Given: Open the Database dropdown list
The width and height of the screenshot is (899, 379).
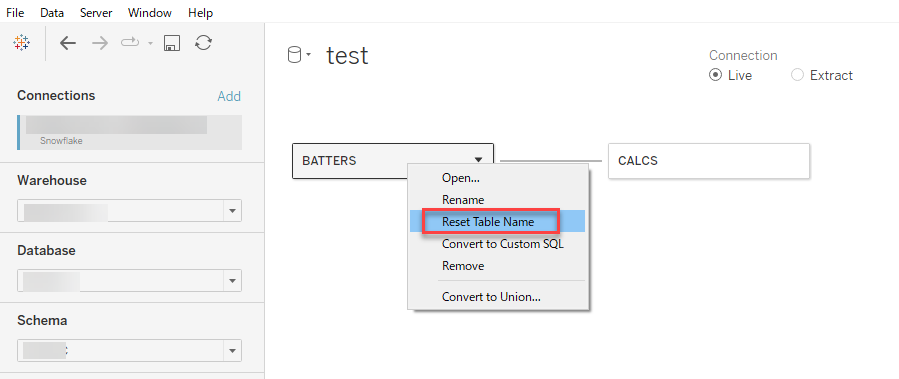Looking at the screenshot, I should (232, 281).
